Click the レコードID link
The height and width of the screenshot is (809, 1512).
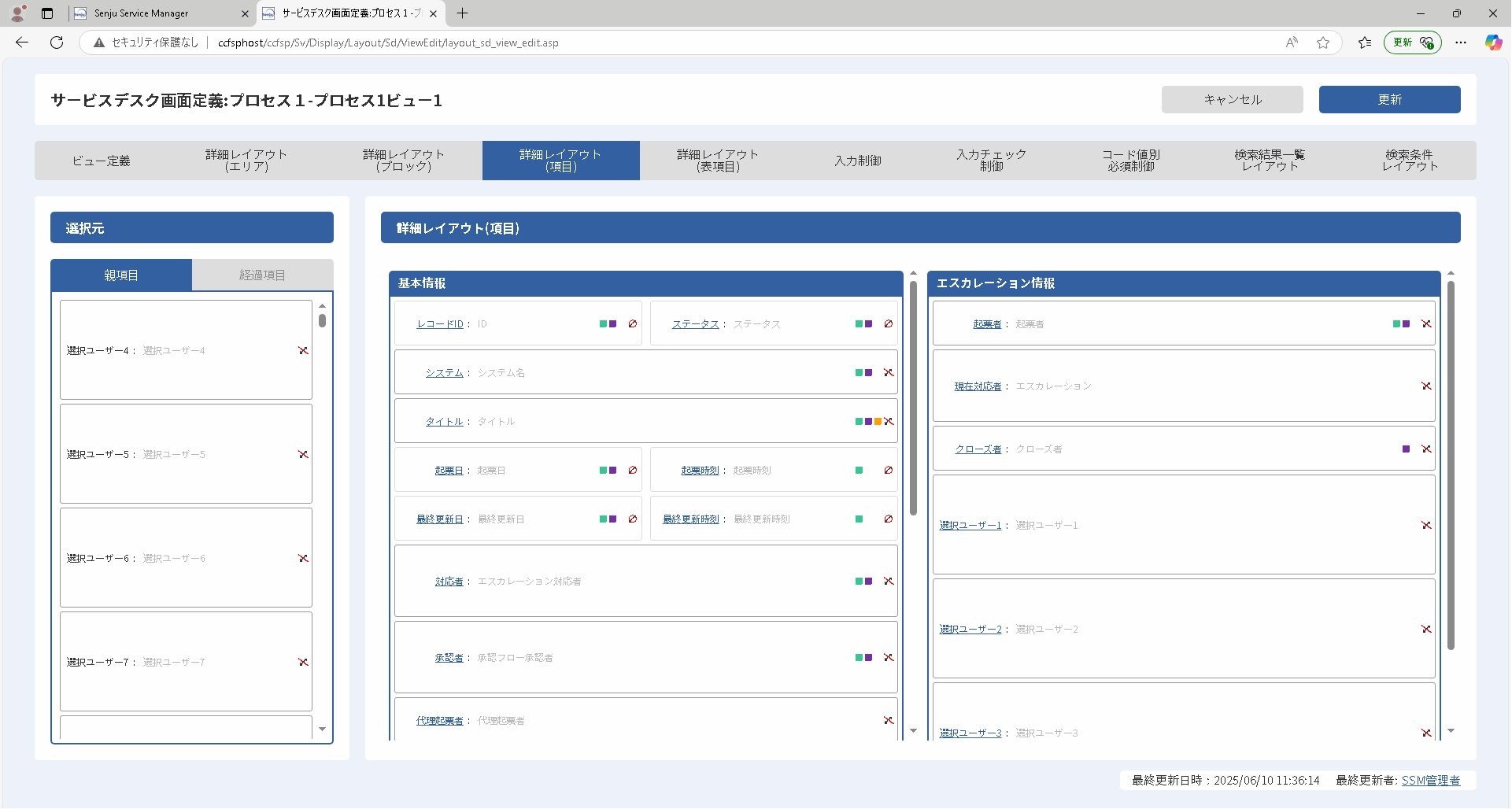[x=440, y=324]
